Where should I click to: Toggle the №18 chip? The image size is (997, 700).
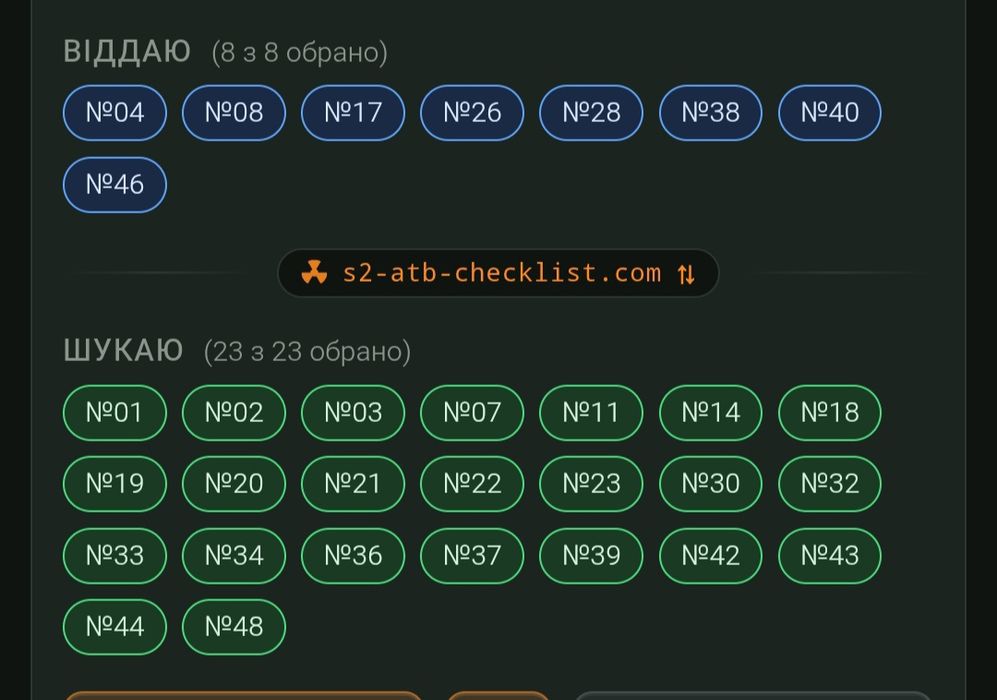[x=830, y=413]
